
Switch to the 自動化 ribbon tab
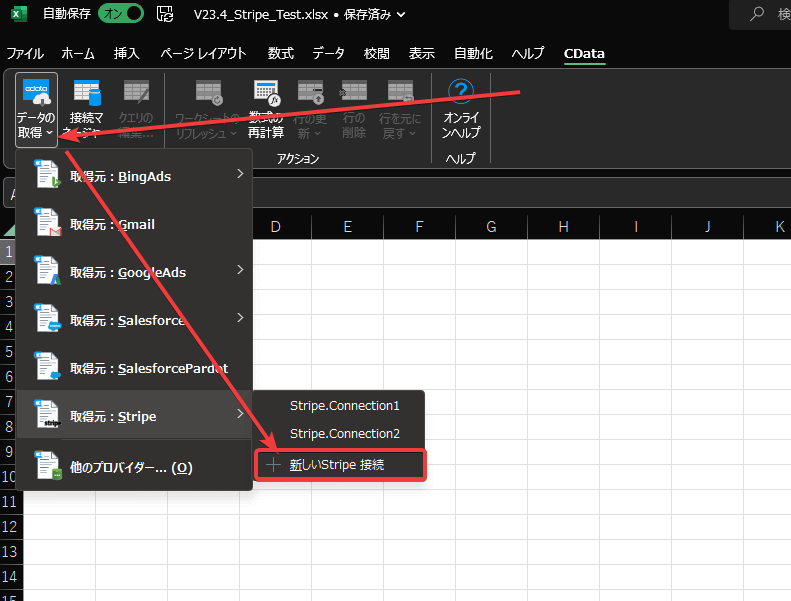(473, 53)
